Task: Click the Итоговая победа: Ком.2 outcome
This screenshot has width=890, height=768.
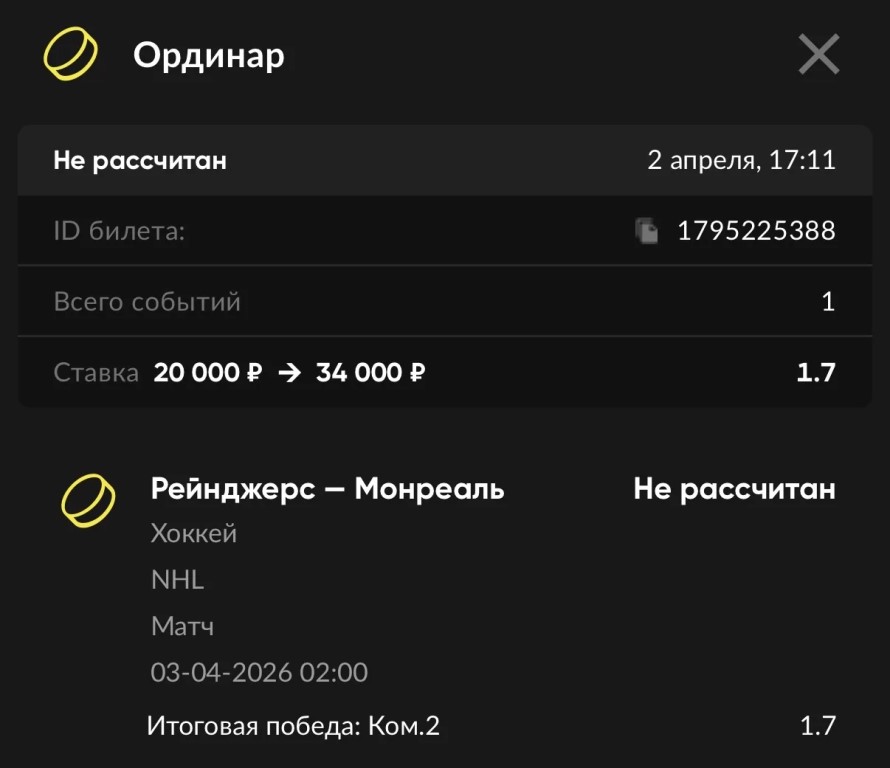Action: [293, 725]
